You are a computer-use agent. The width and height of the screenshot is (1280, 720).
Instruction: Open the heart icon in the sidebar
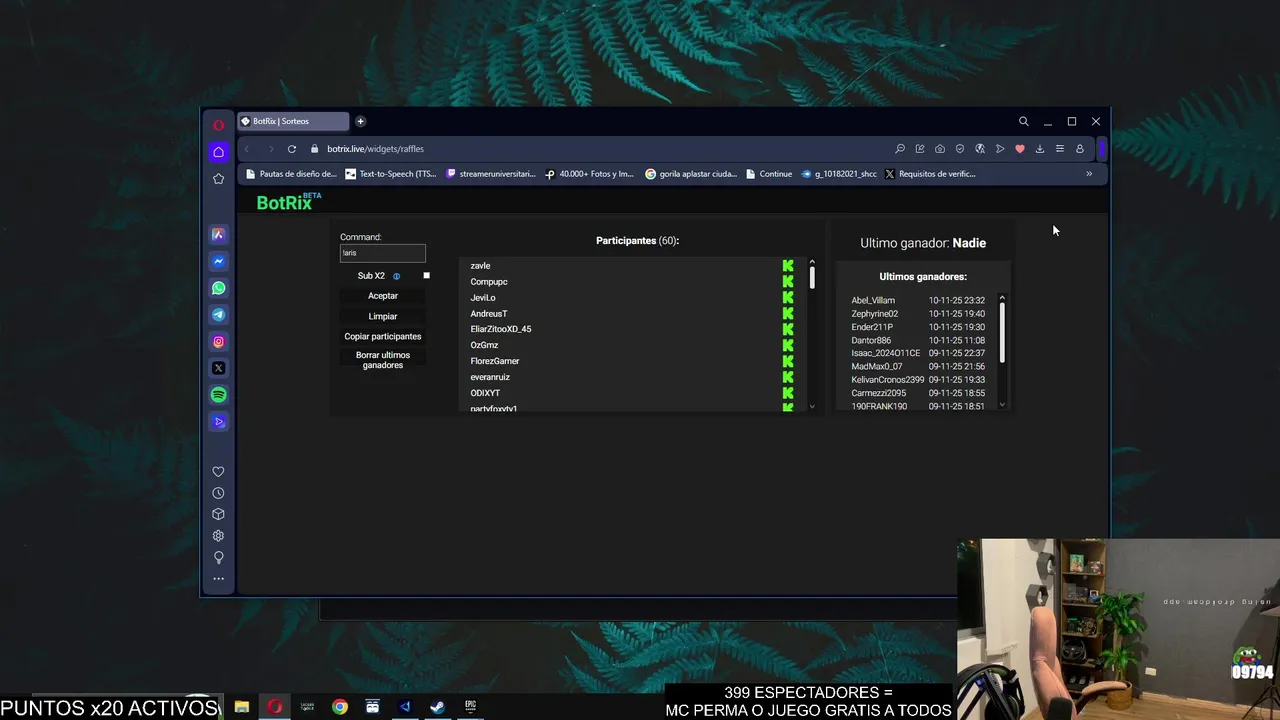pos(218,472)
